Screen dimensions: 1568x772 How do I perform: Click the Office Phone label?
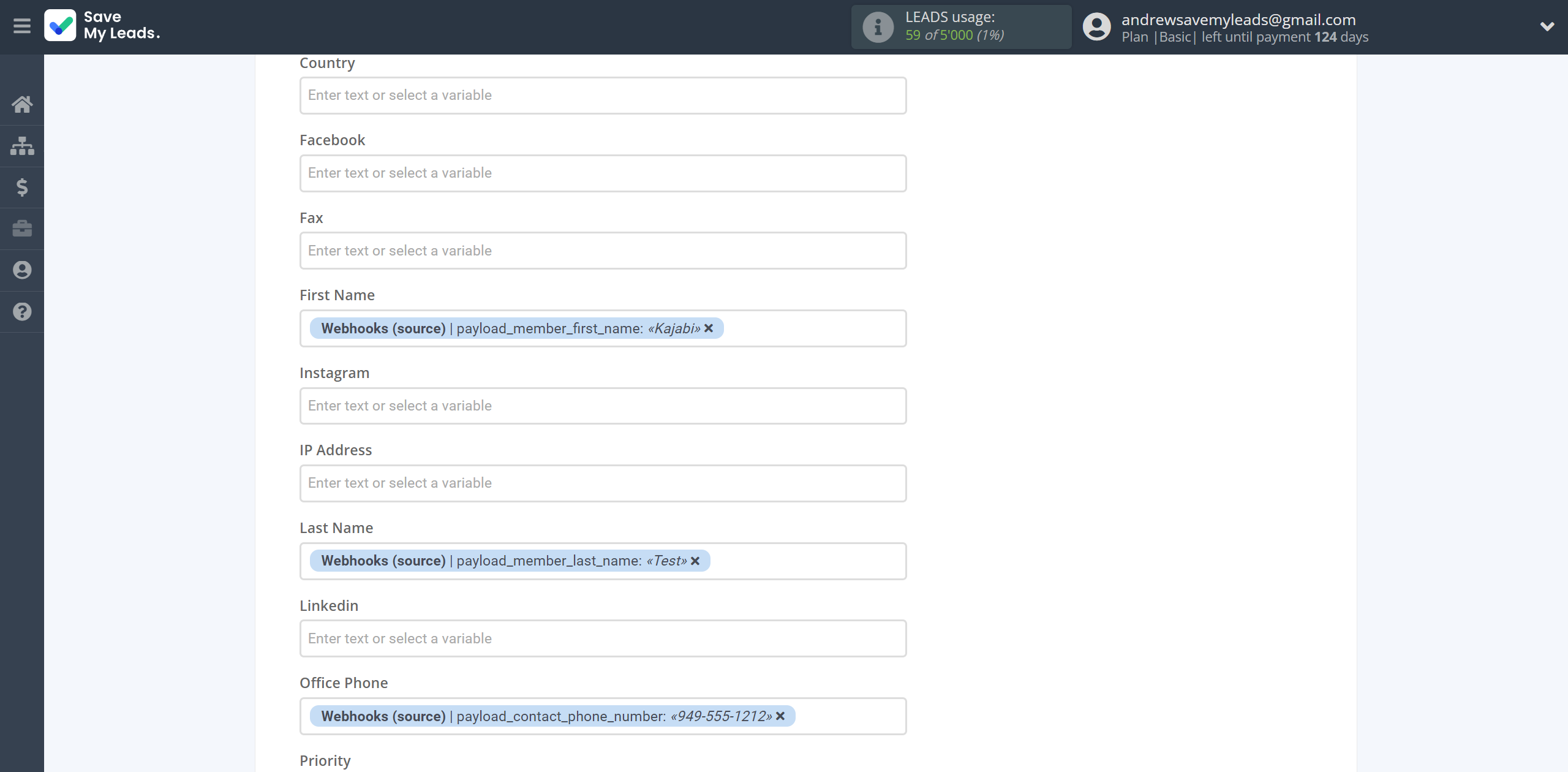pyautogui.click(x=344, y=683)
